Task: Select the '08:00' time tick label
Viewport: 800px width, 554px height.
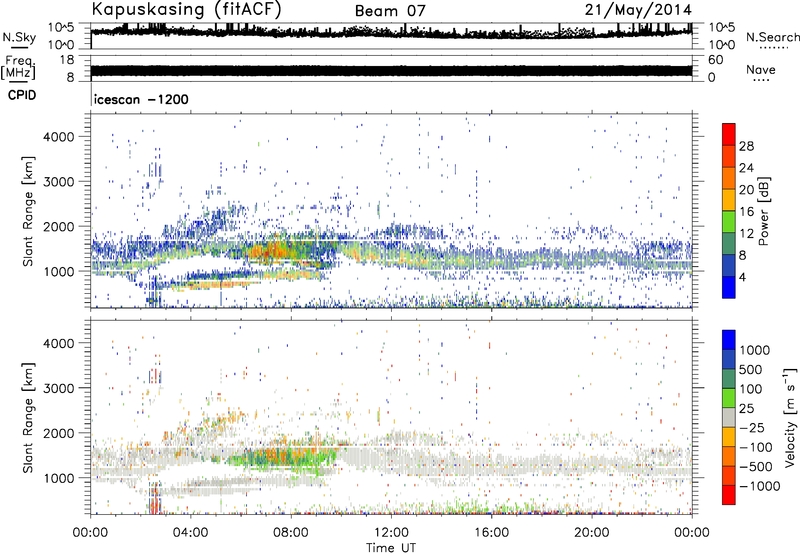Action: pyautogui.click(x=290, y=533)
